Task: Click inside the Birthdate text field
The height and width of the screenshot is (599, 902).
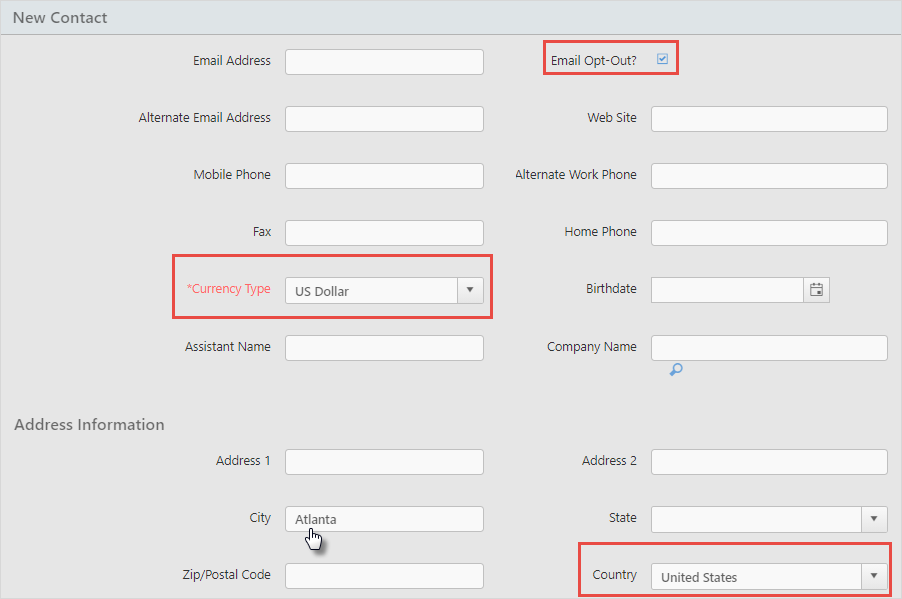Action: pyautogui.click(x=727, y=290)
